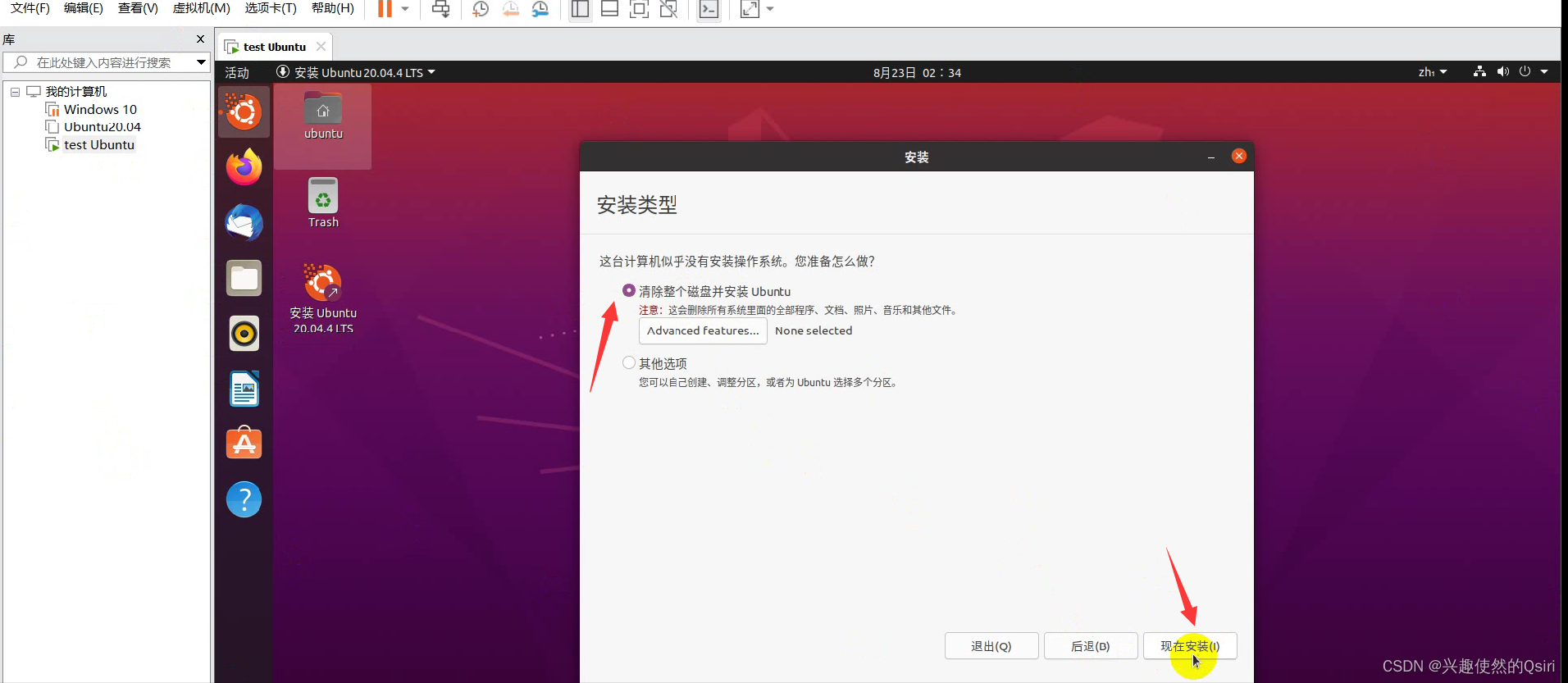
Task: Open the console view terminal icon
Action: tap(709, 9)
